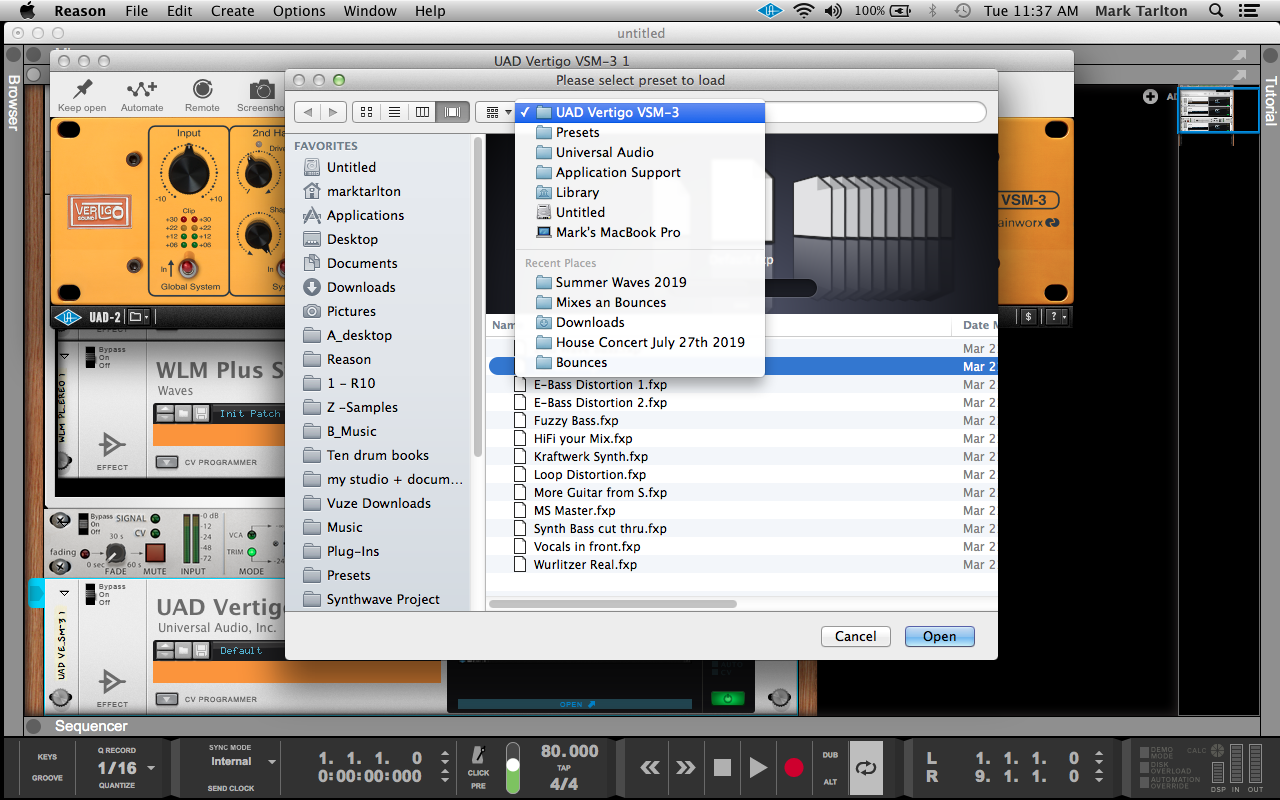Open the File menu
This screenshot has height=800, width=1280.
point(137,11)
